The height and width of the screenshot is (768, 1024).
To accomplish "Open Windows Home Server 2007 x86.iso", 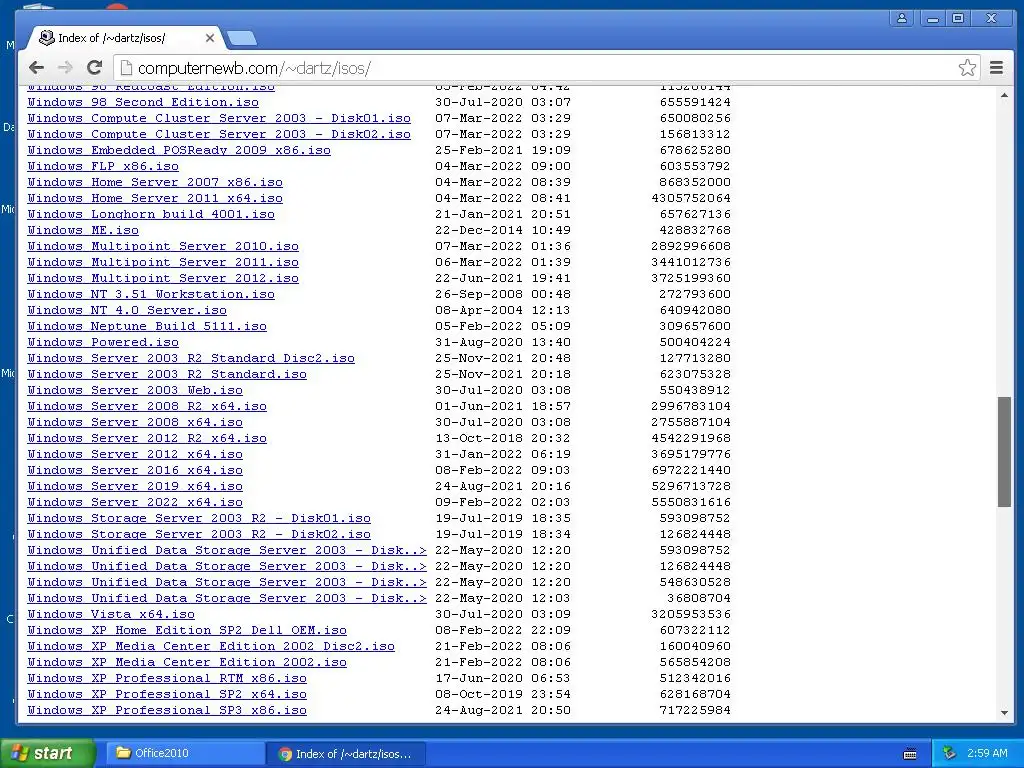I will coord(155,182).
